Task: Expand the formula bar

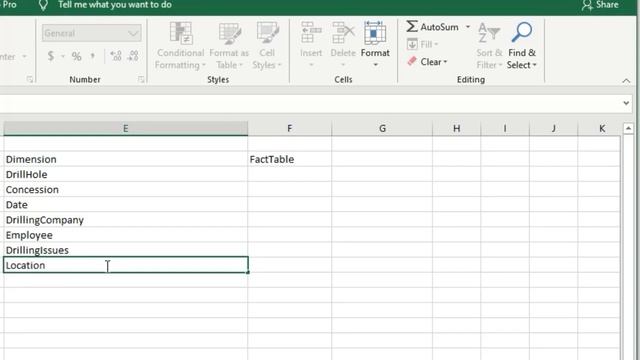Action: [626, 103]
